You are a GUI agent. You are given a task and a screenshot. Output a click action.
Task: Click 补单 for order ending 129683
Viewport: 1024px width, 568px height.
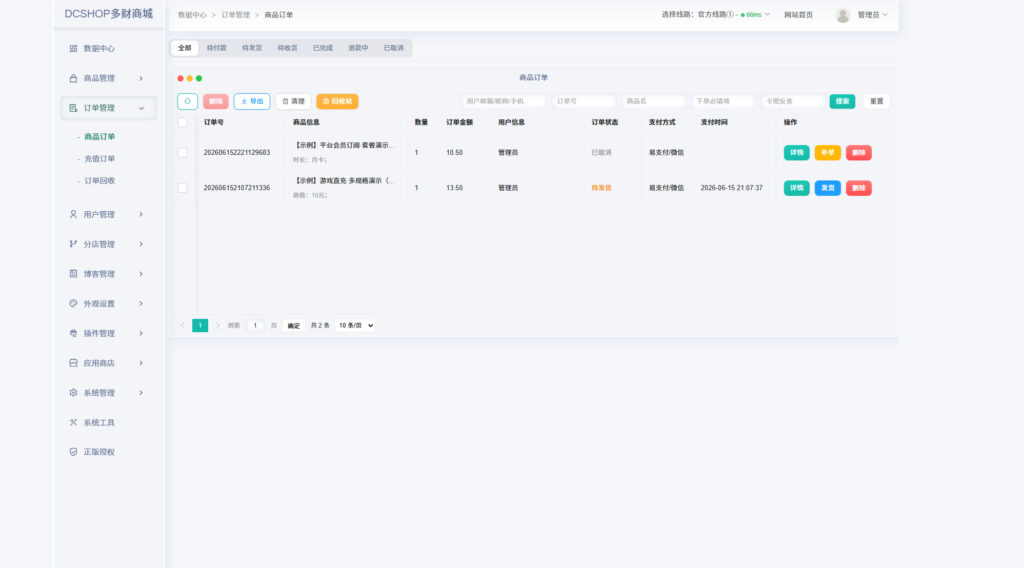pos(827,153)
